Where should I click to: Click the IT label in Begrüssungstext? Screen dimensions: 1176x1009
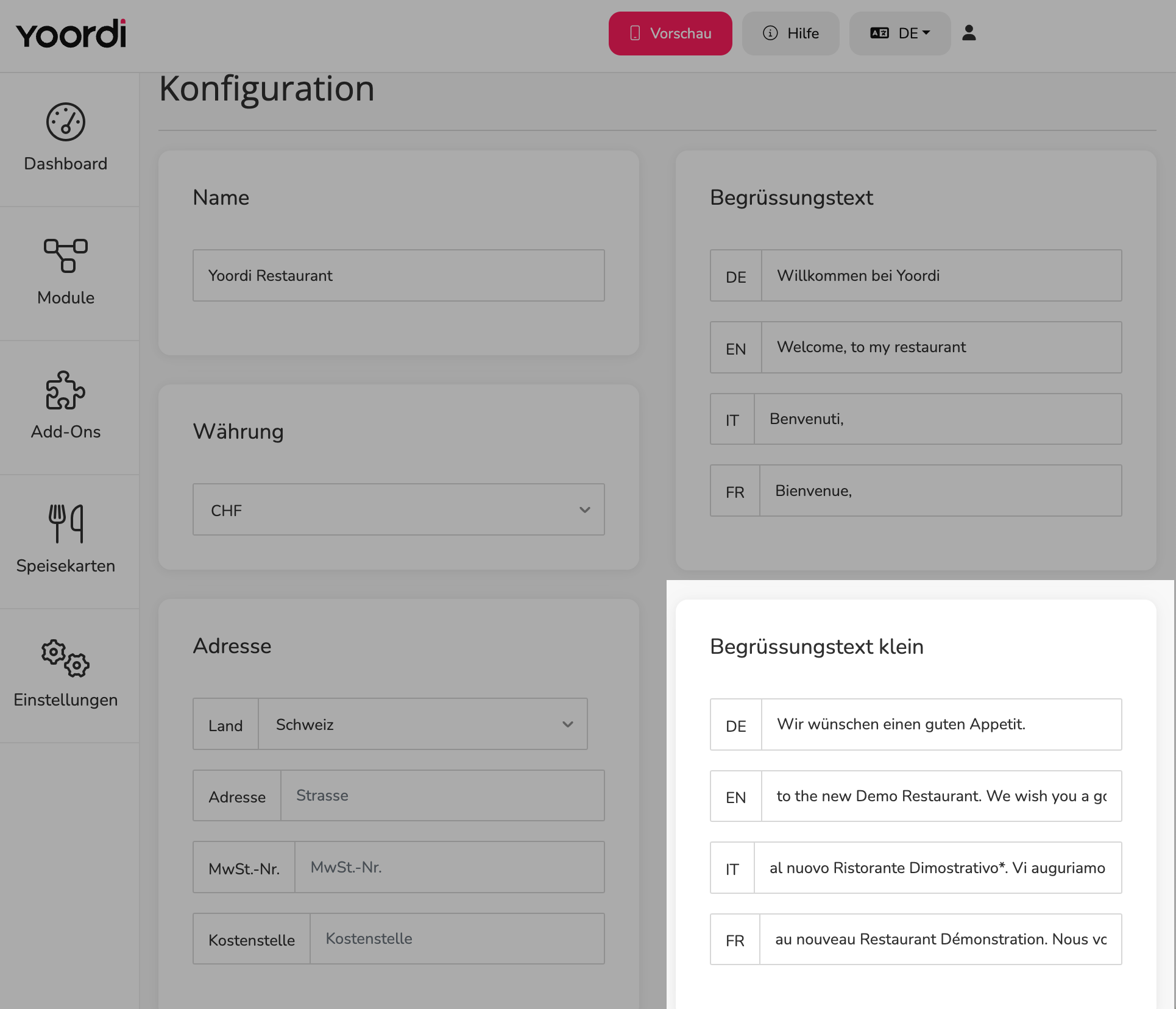click(732, 420)
